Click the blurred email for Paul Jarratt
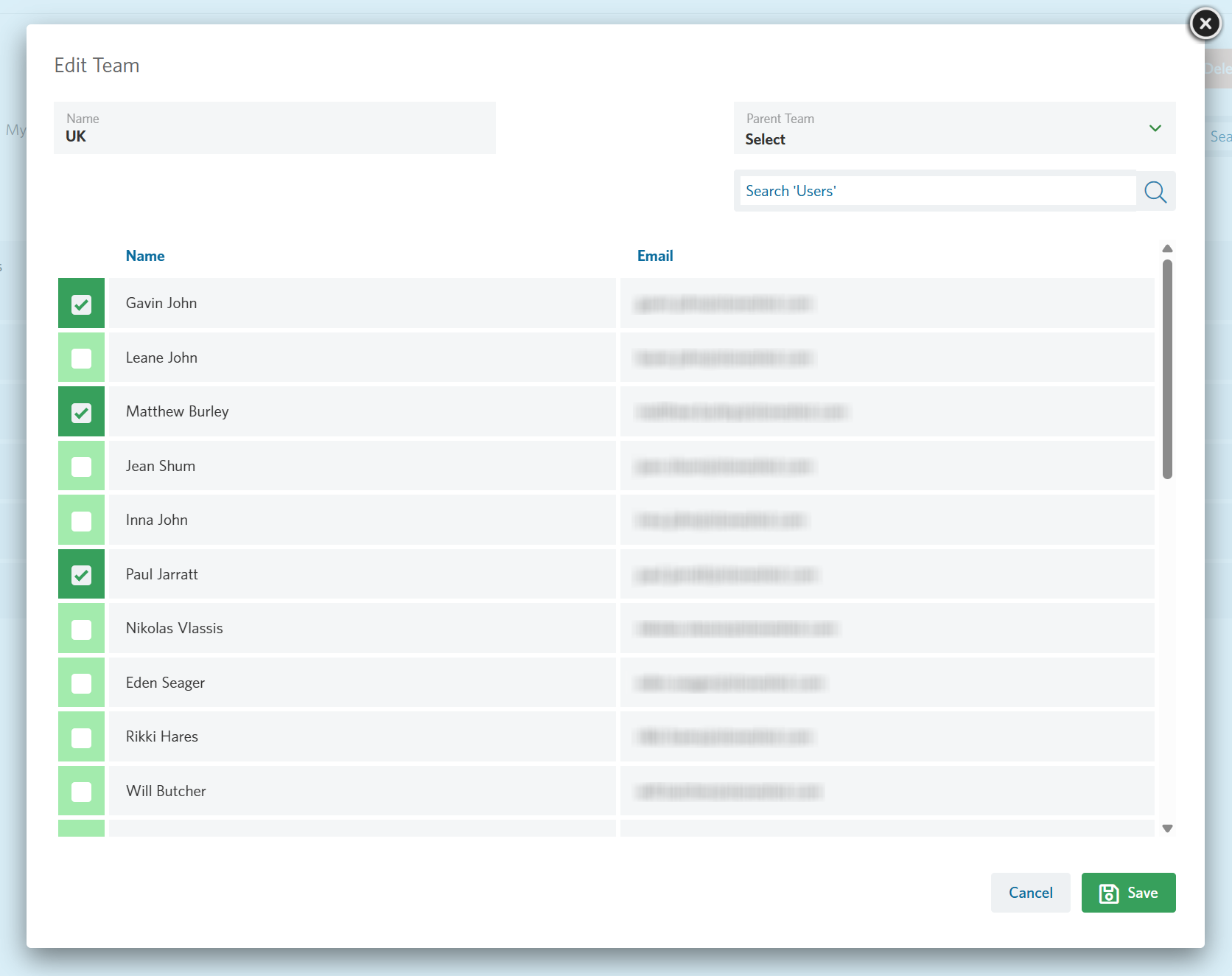The width and height of the screenshot is (1232, 976). pos(727,575)
